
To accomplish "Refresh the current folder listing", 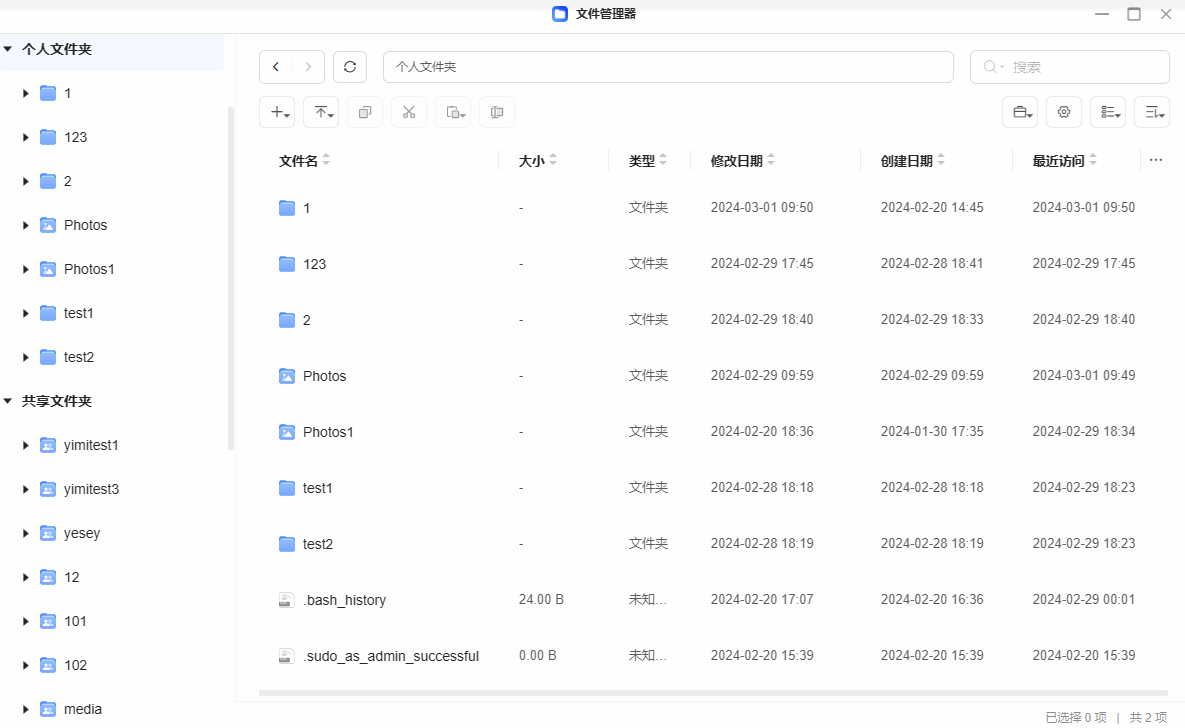I will click(350, 67).
